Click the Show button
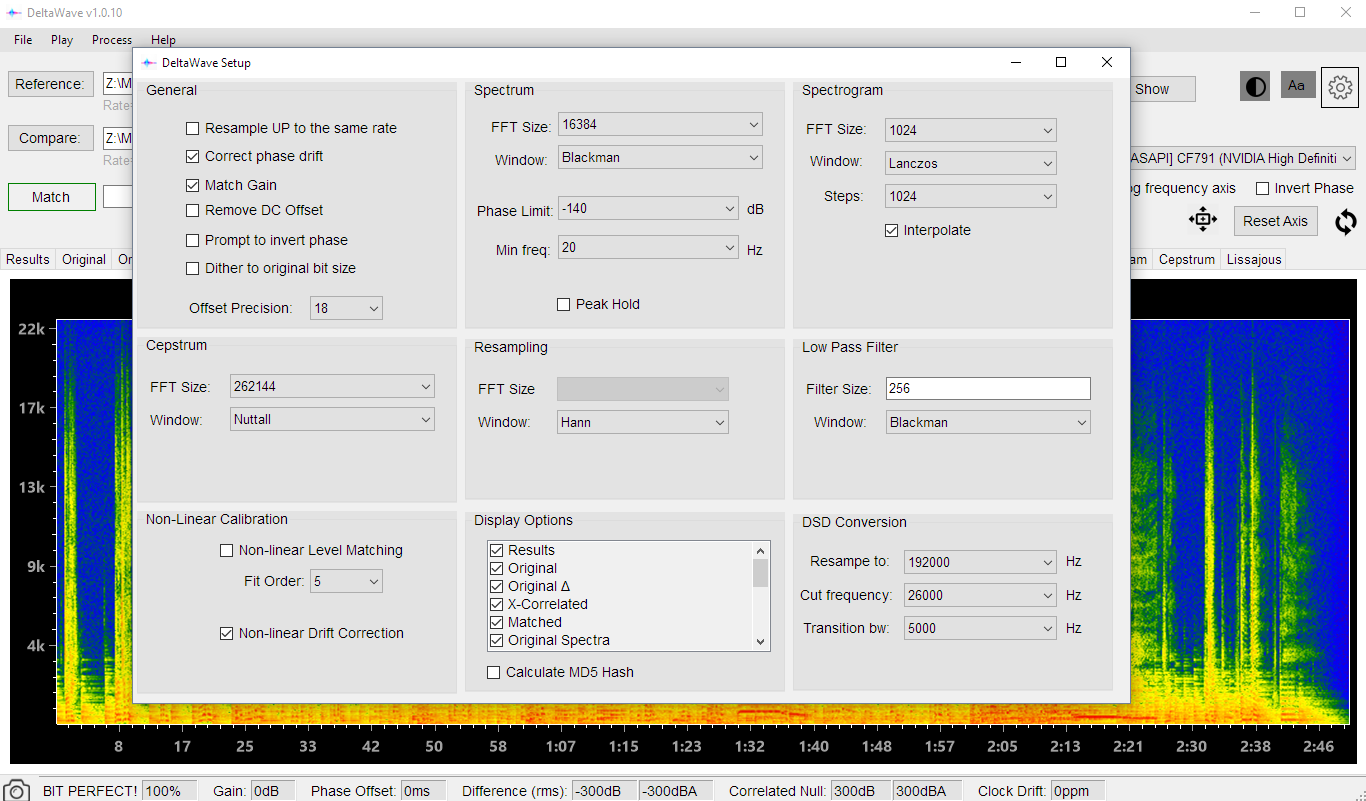 click(x=1162, y=89)
